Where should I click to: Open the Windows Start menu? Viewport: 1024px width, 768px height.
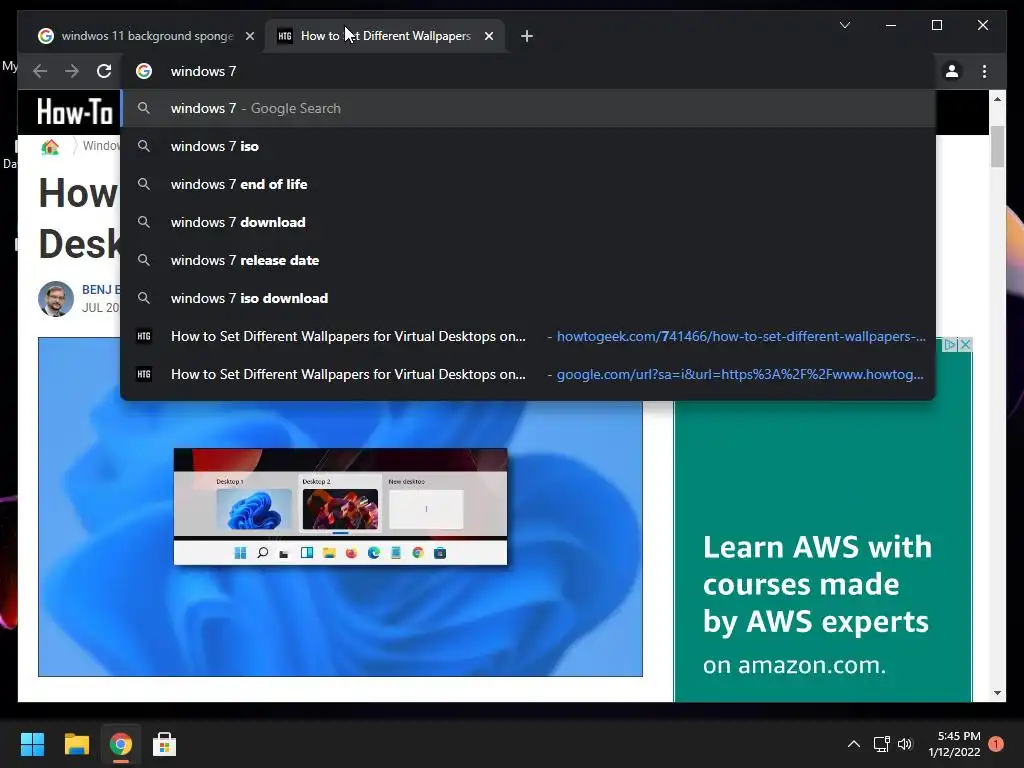click(x=32, y=744)
